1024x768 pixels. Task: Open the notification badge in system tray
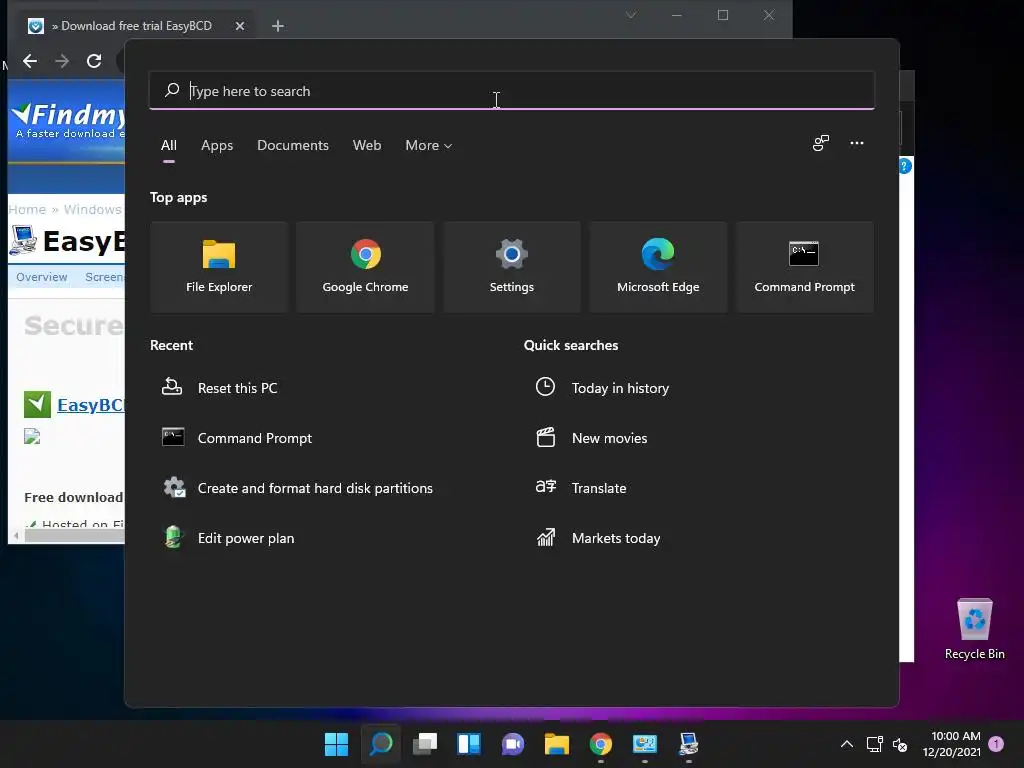pos(997,743)
